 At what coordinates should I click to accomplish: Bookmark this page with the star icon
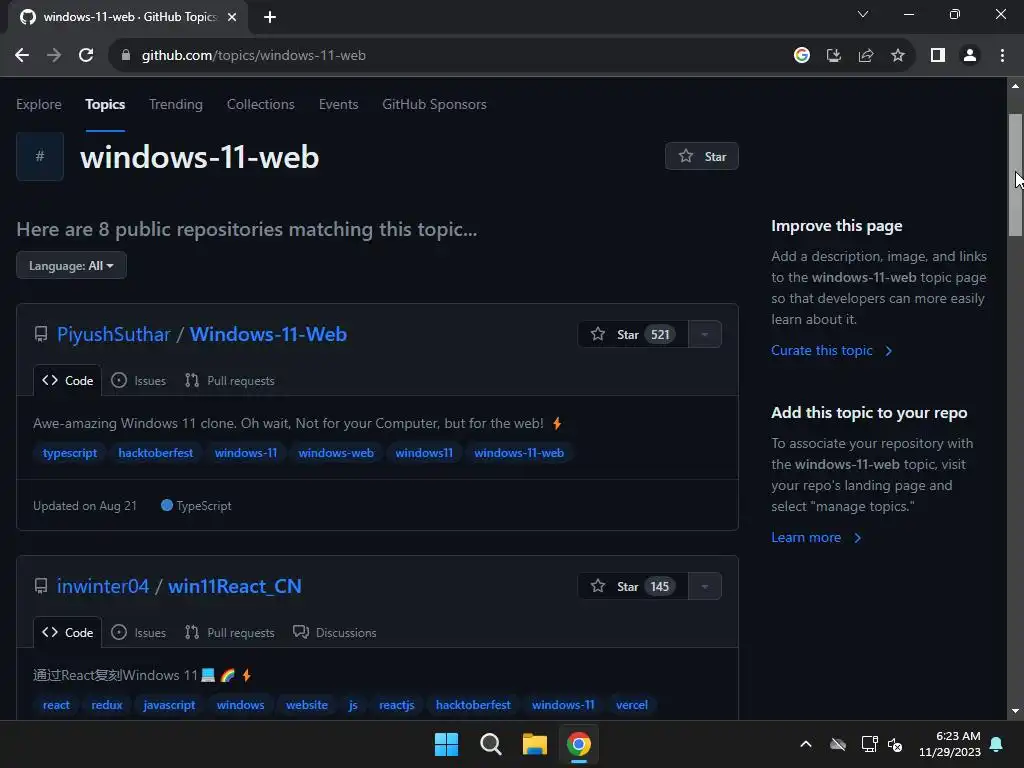point(898,56)
